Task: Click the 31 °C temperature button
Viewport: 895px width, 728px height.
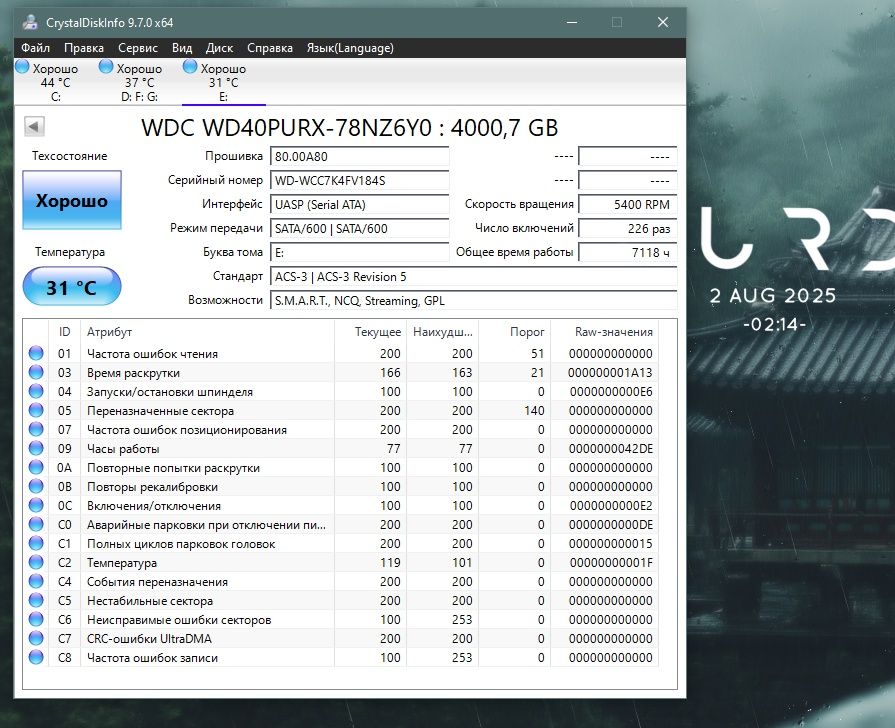Action: tap(72, 287)
